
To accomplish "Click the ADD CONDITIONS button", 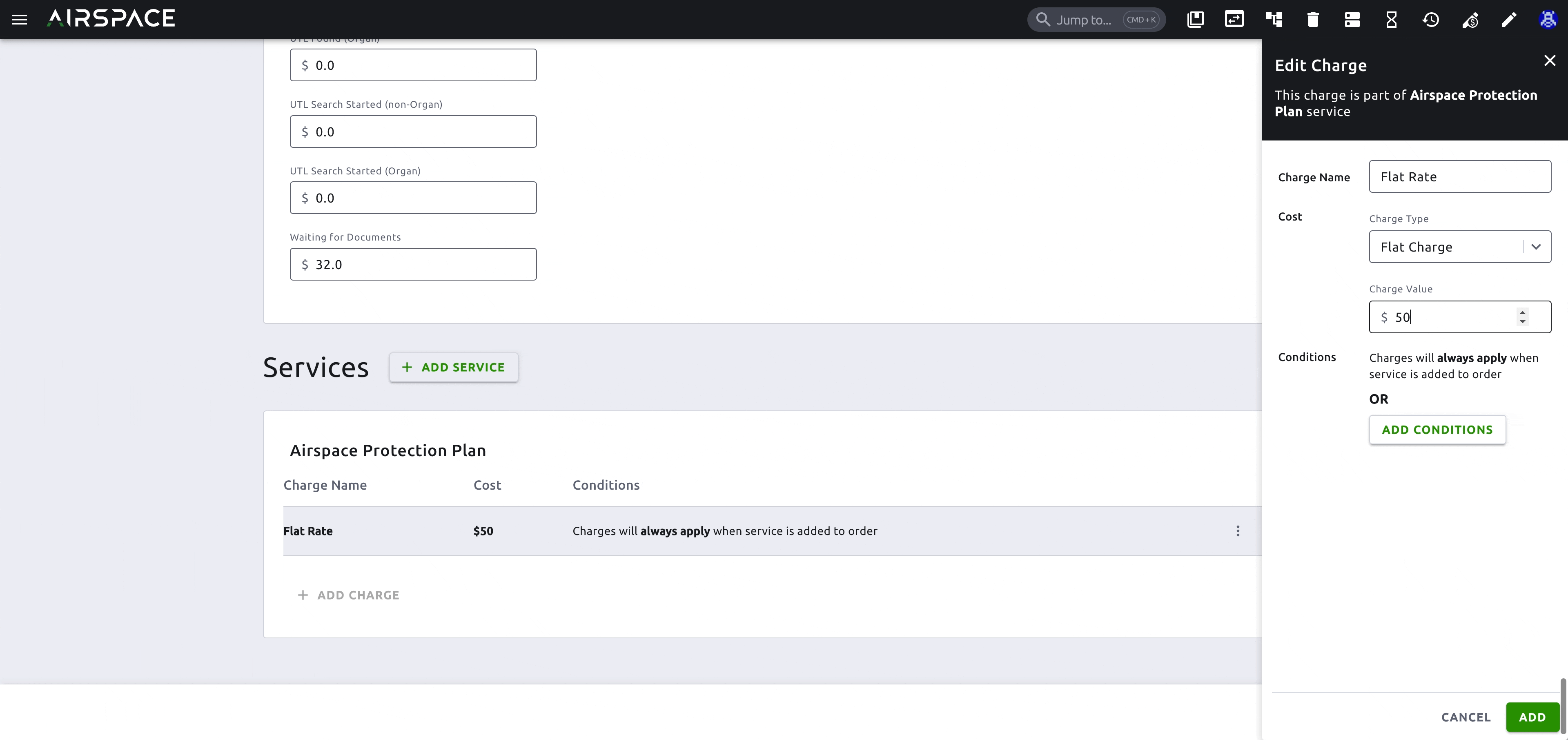I will (1437, 430).
